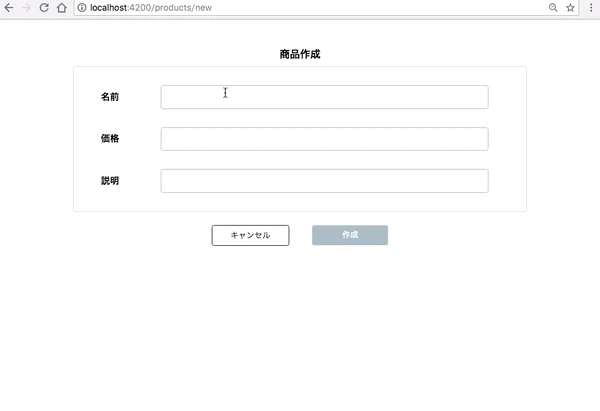Click the zoom magnifier icon in address bar

[553, 8]
